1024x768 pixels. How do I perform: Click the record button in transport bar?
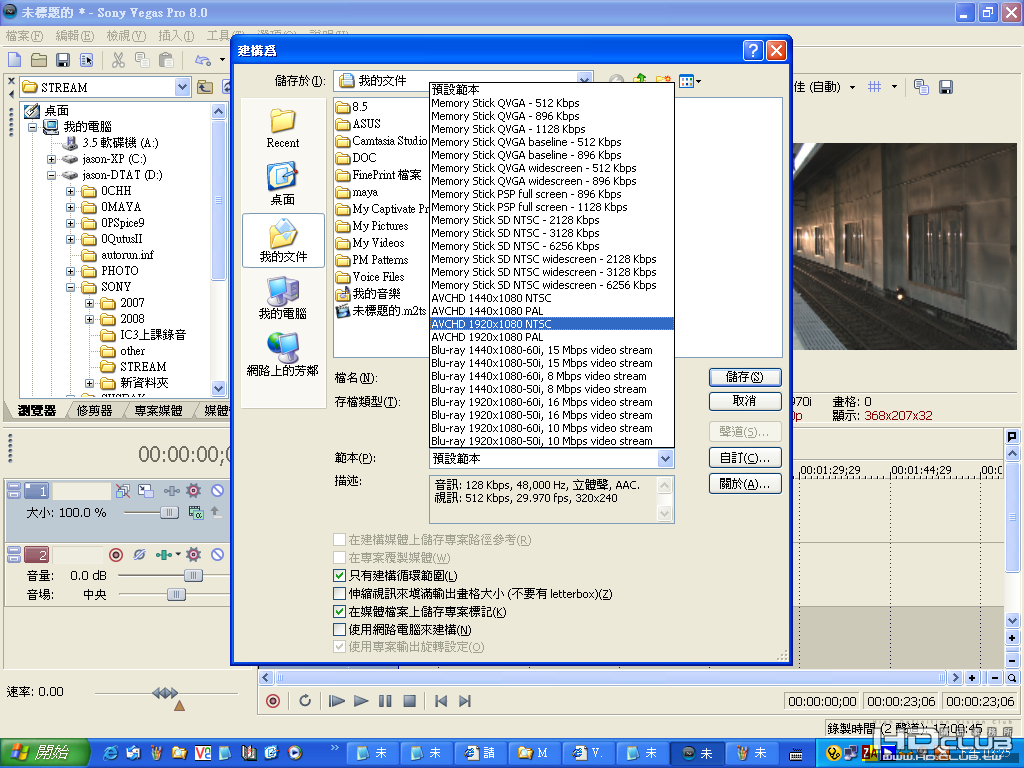(x=273, y=701)
